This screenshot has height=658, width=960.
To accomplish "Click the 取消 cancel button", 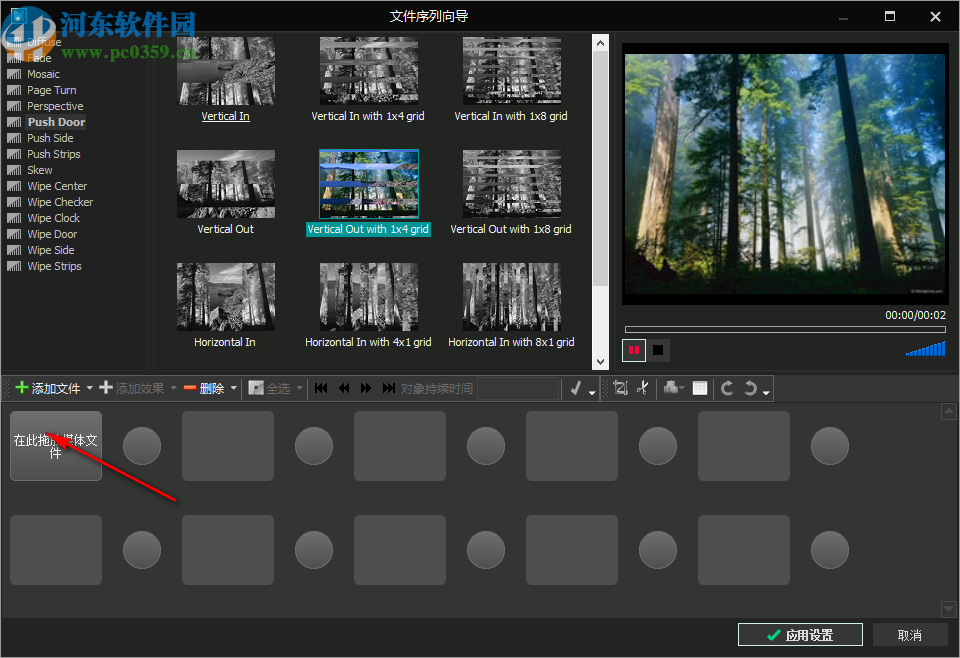I will click(910, 634).
